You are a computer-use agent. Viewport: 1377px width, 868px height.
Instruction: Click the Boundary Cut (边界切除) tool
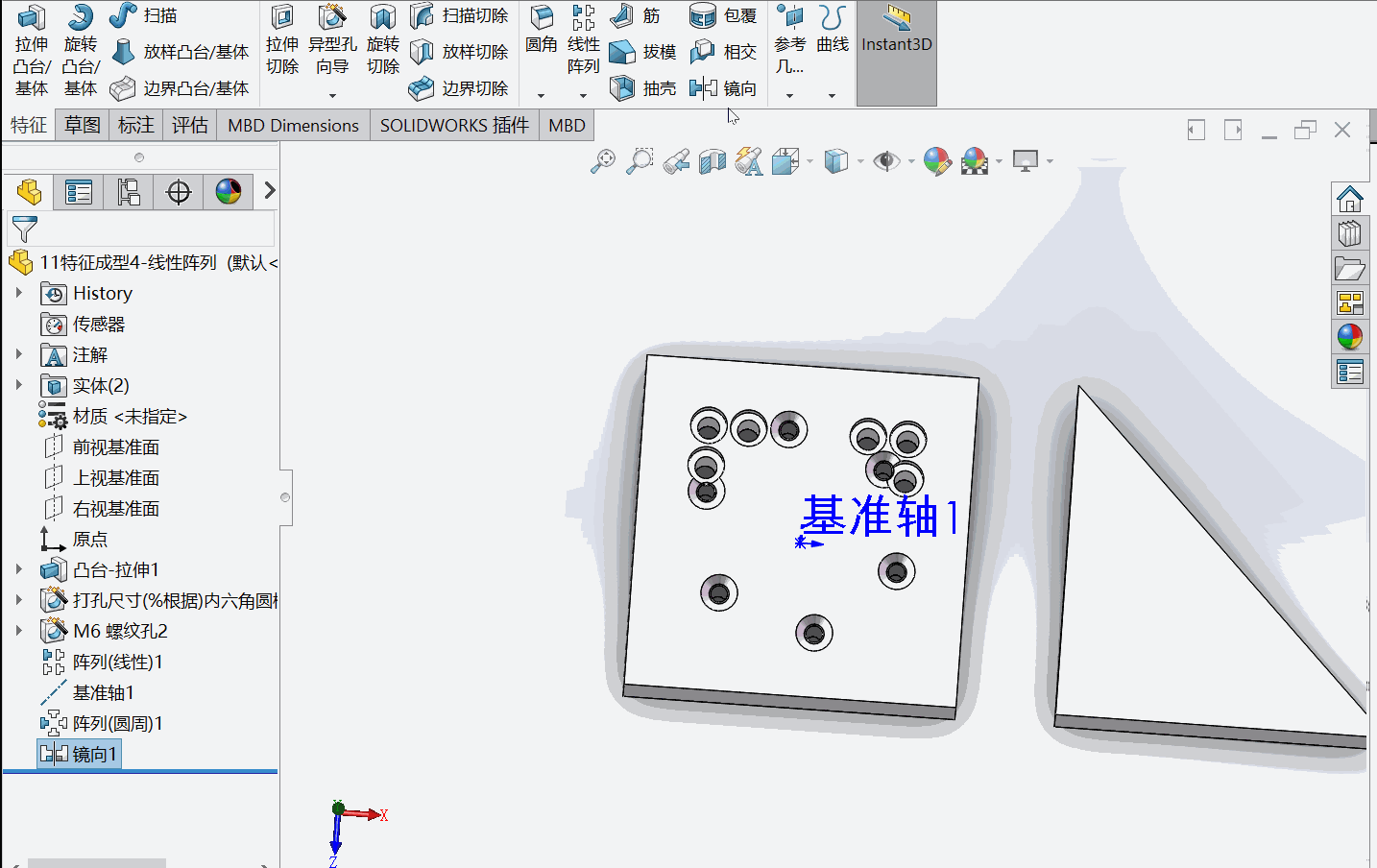459,88
